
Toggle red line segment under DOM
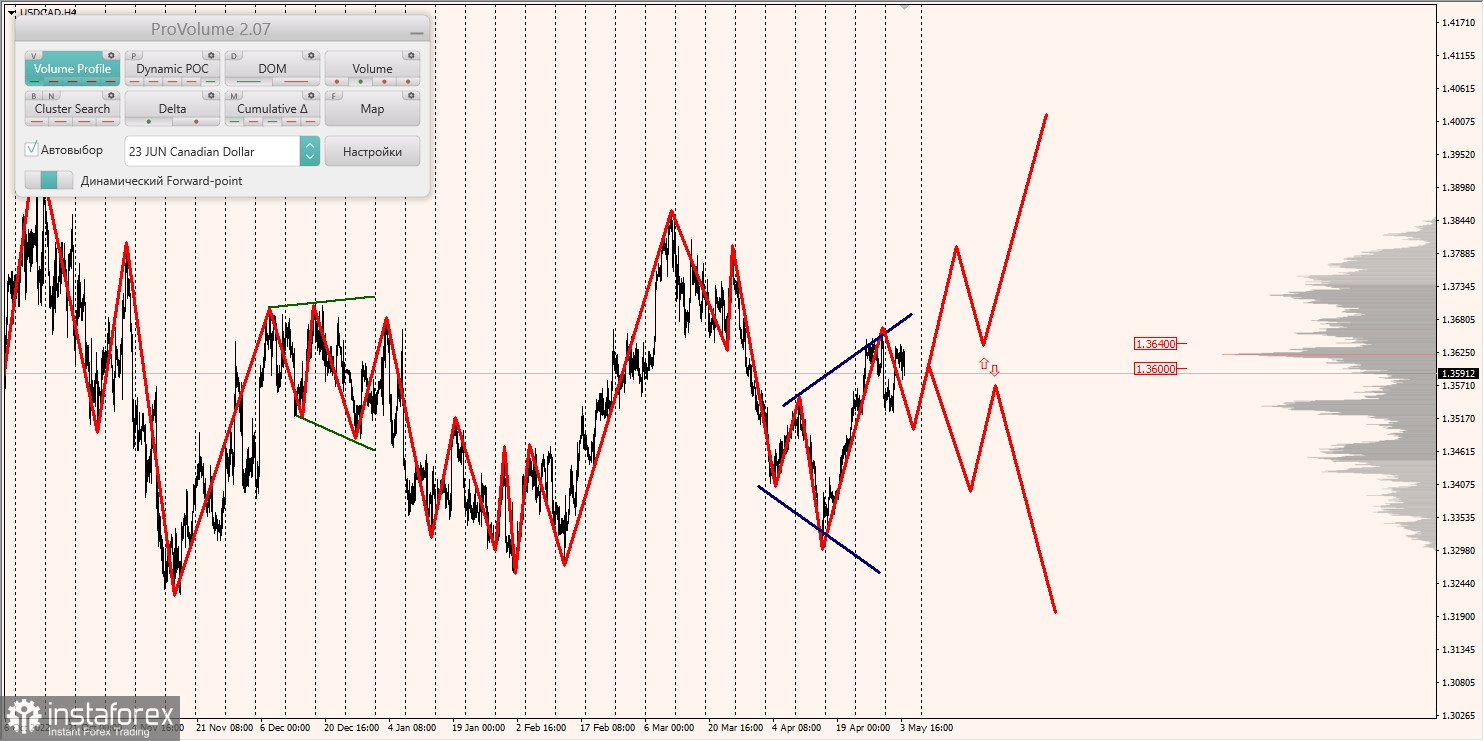point(296,82)
